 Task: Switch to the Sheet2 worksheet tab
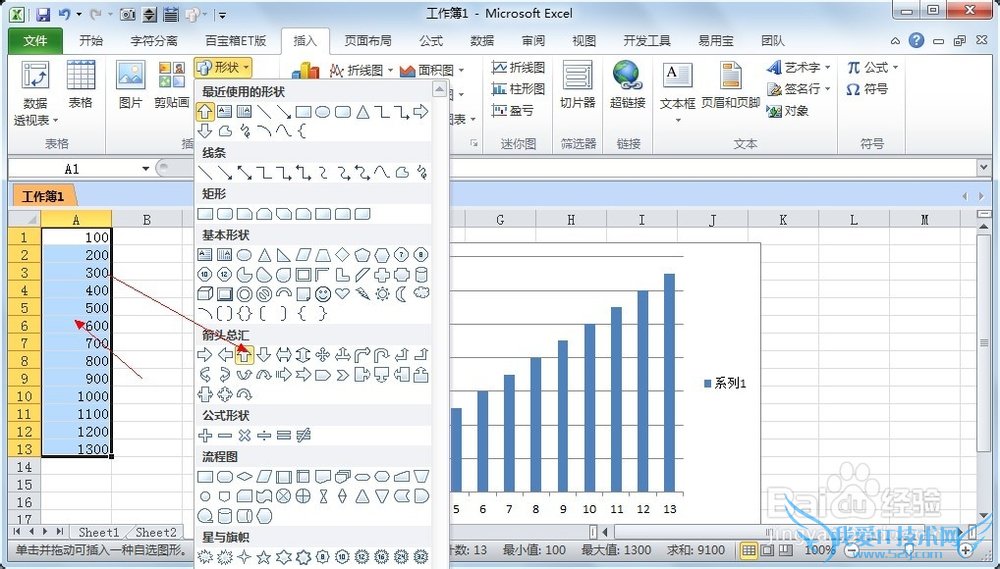(156, 532)
